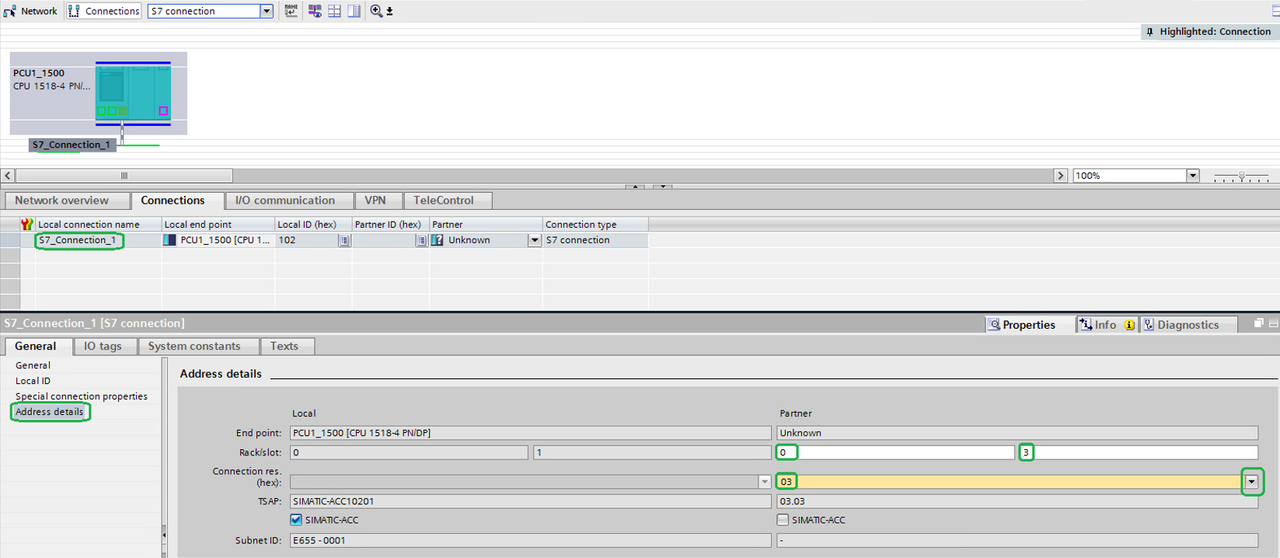Click the yellow info indicator icon
This screenshot has width=1280, height=558.
point(1130,325)
